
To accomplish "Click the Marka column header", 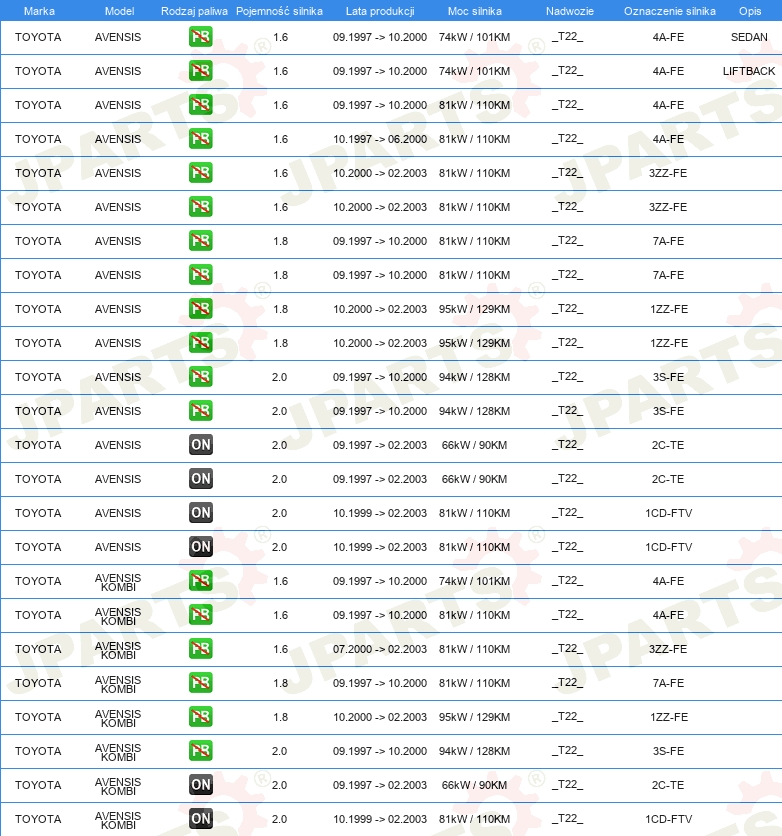I will (x=39, y=11).
